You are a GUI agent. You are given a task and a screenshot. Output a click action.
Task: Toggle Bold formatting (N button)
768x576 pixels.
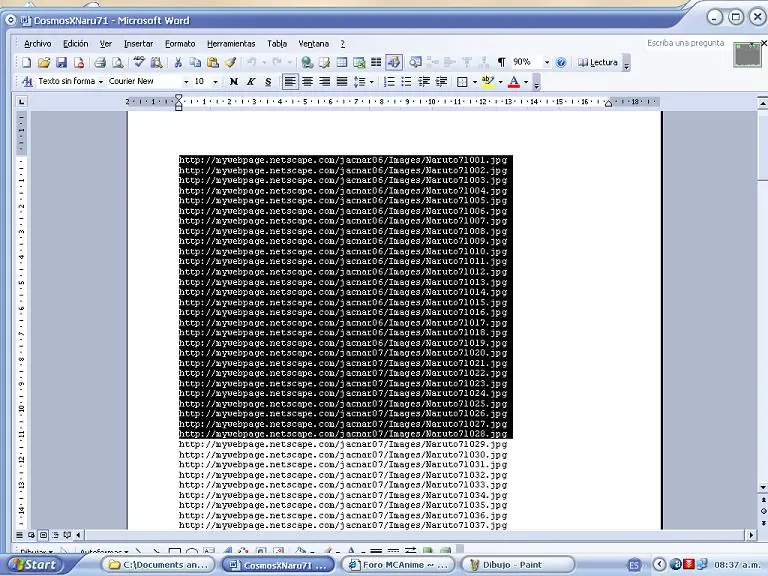pos(234,82)
